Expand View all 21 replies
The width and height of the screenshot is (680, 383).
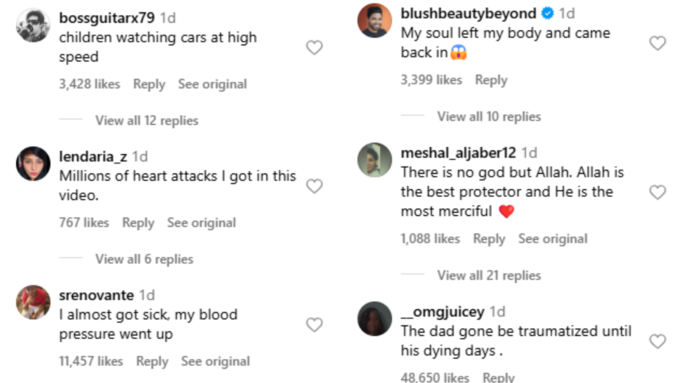pos(489,275)
